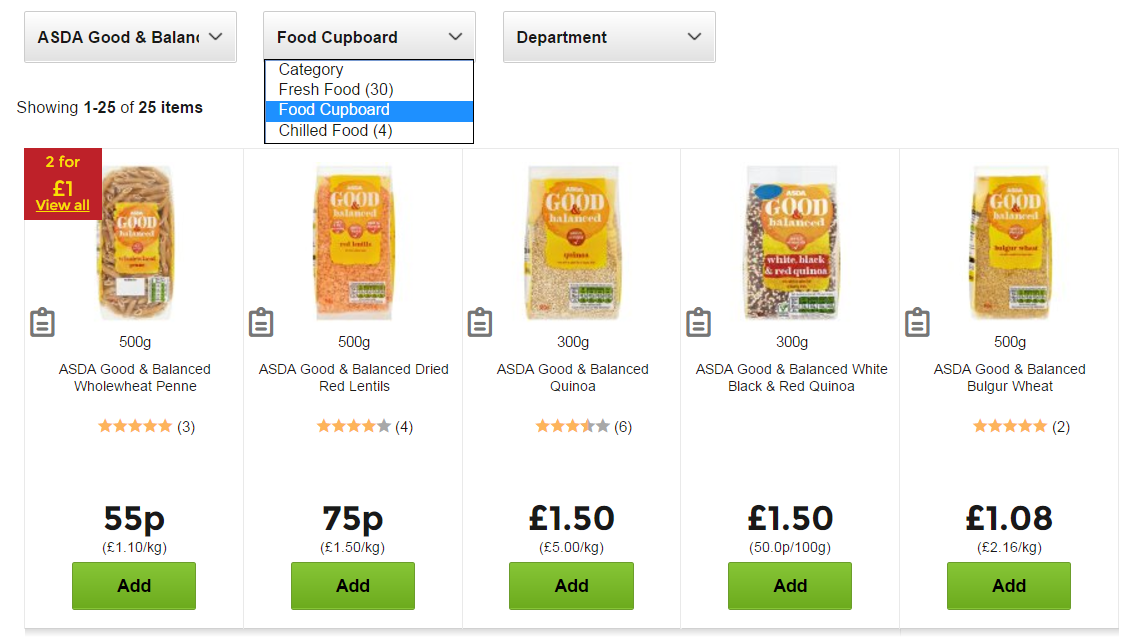
Task: Open the ASDA Good & Balanced dropdown
Action: point(129,37)
